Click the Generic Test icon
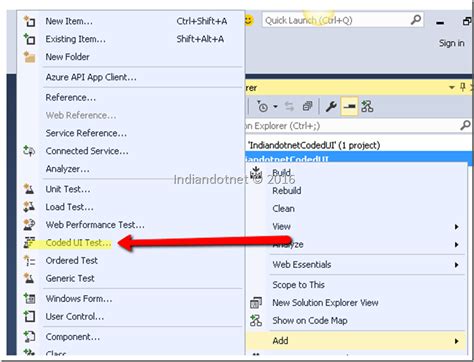Image resolution: width=474 pixels, height=362 pixels. [29, 278]
